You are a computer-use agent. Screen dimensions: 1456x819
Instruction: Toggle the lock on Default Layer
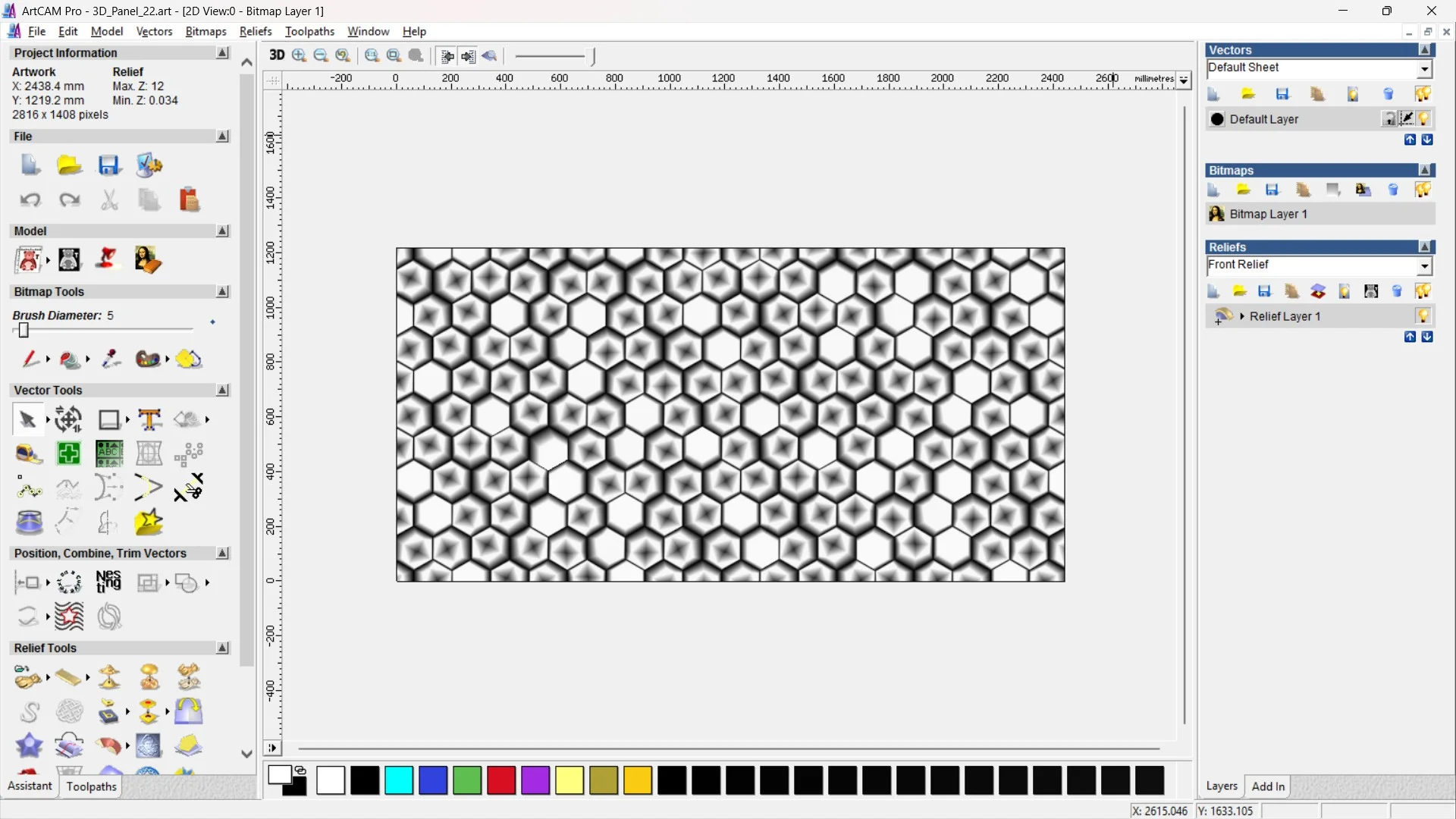[1390, 119]
